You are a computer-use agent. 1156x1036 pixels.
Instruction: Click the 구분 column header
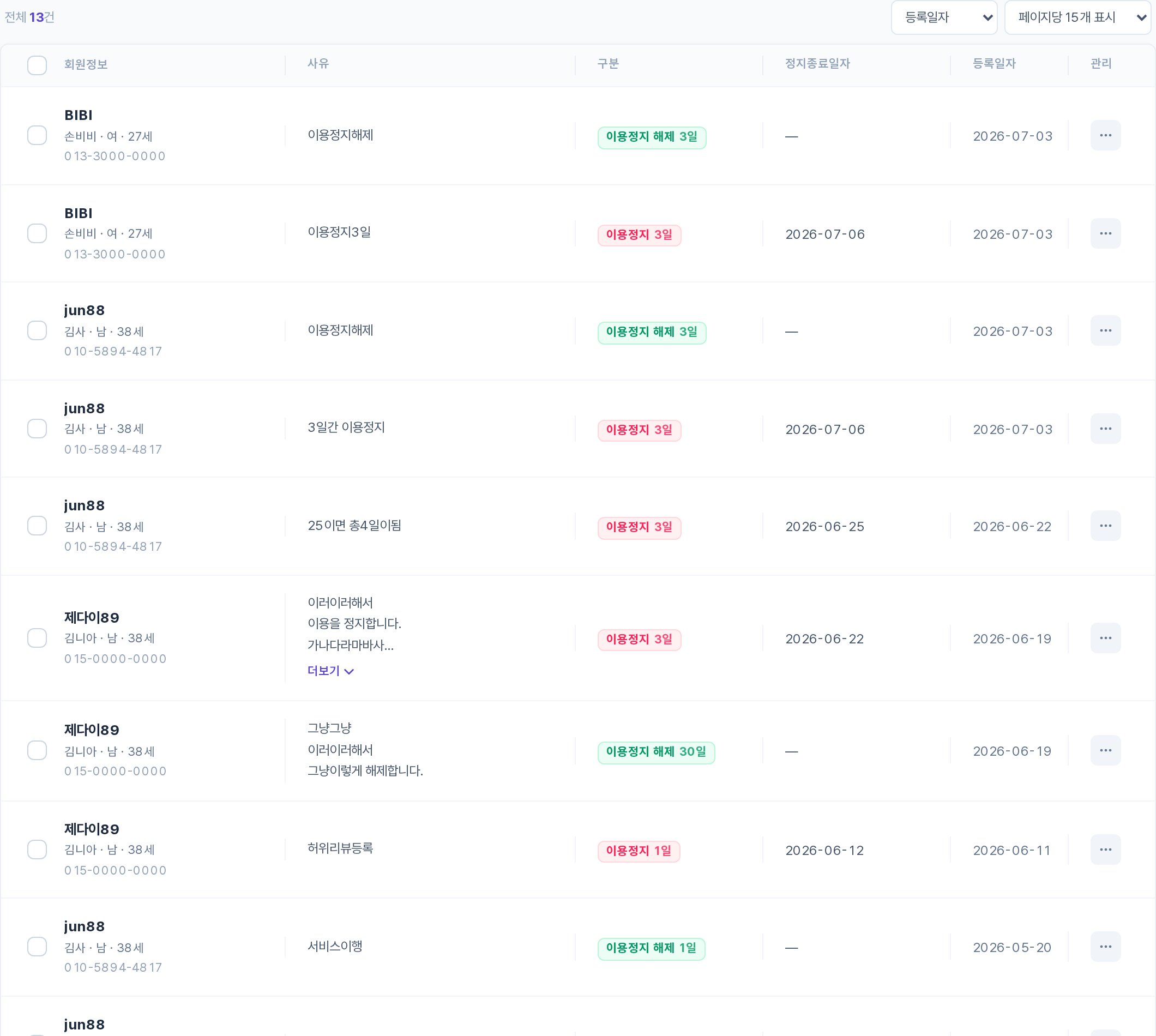[608, 64]
